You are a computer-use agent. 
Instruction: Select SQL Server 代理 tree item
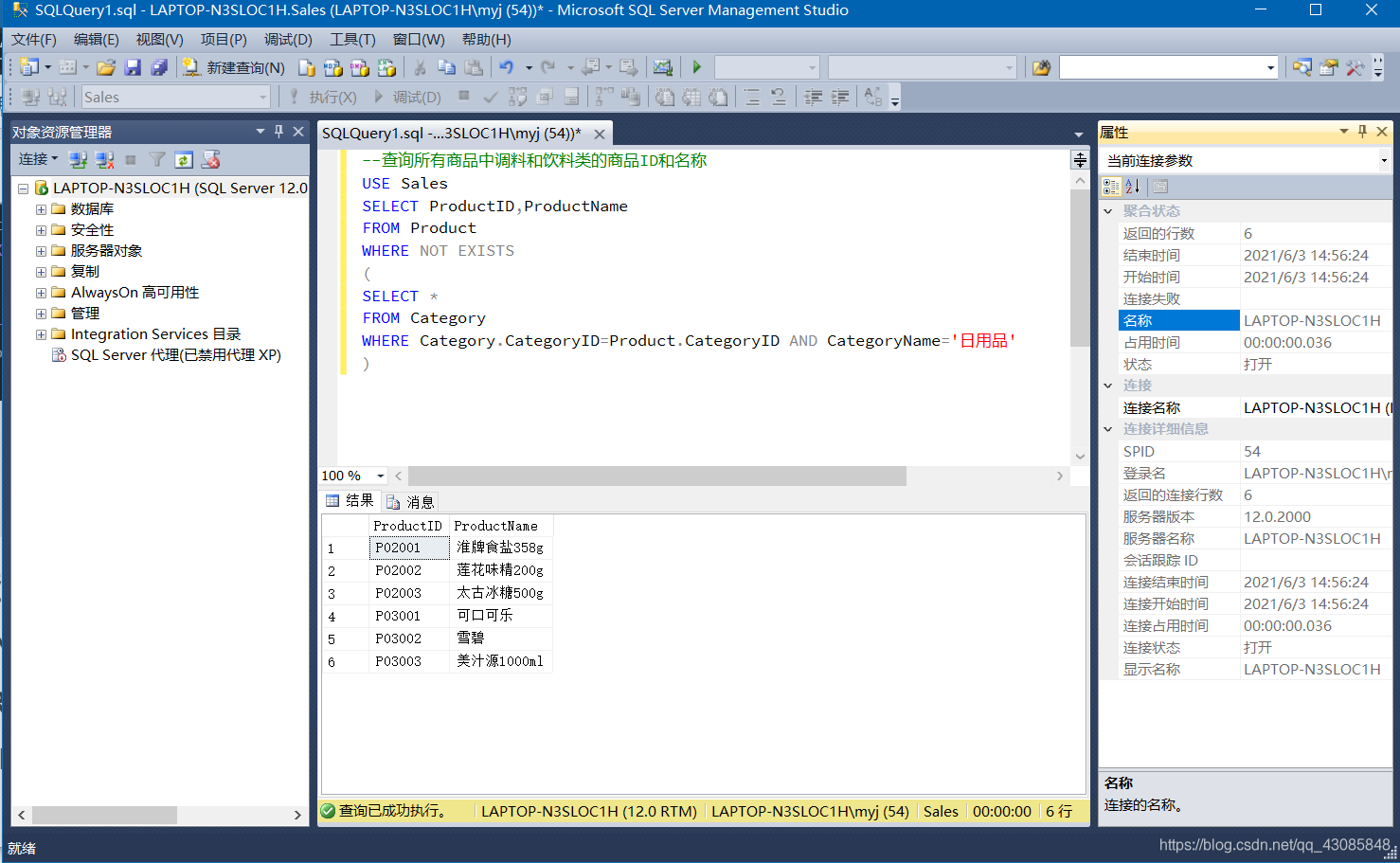pos(175,355)
